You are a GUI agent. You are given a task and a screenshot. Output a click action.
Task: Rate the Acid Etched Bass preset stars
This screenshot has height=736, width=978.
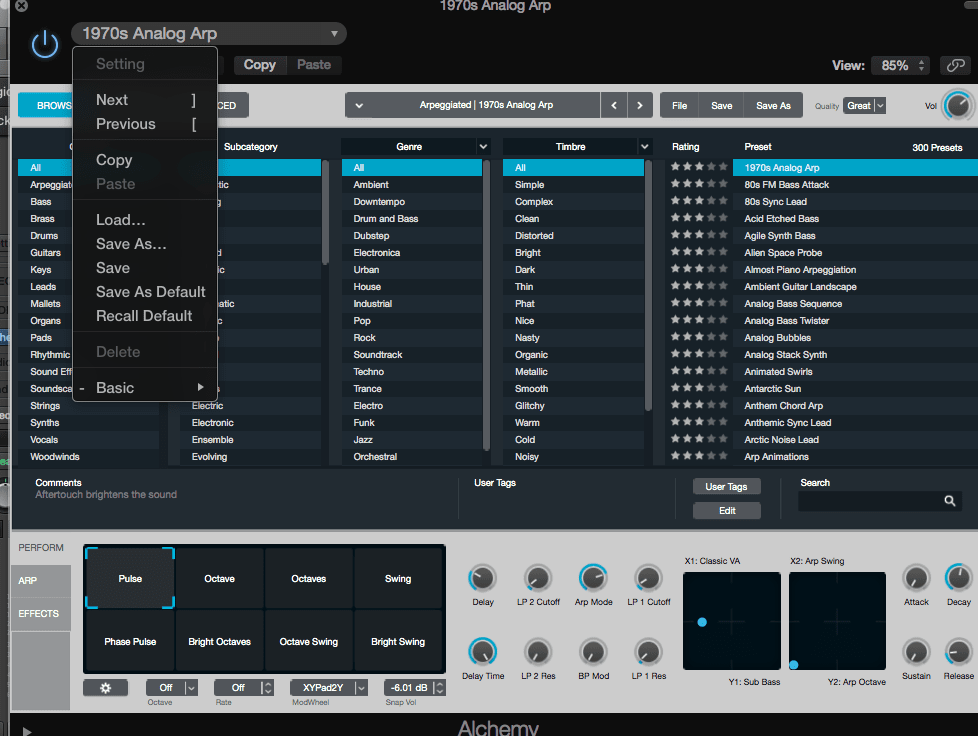point(699,218)
